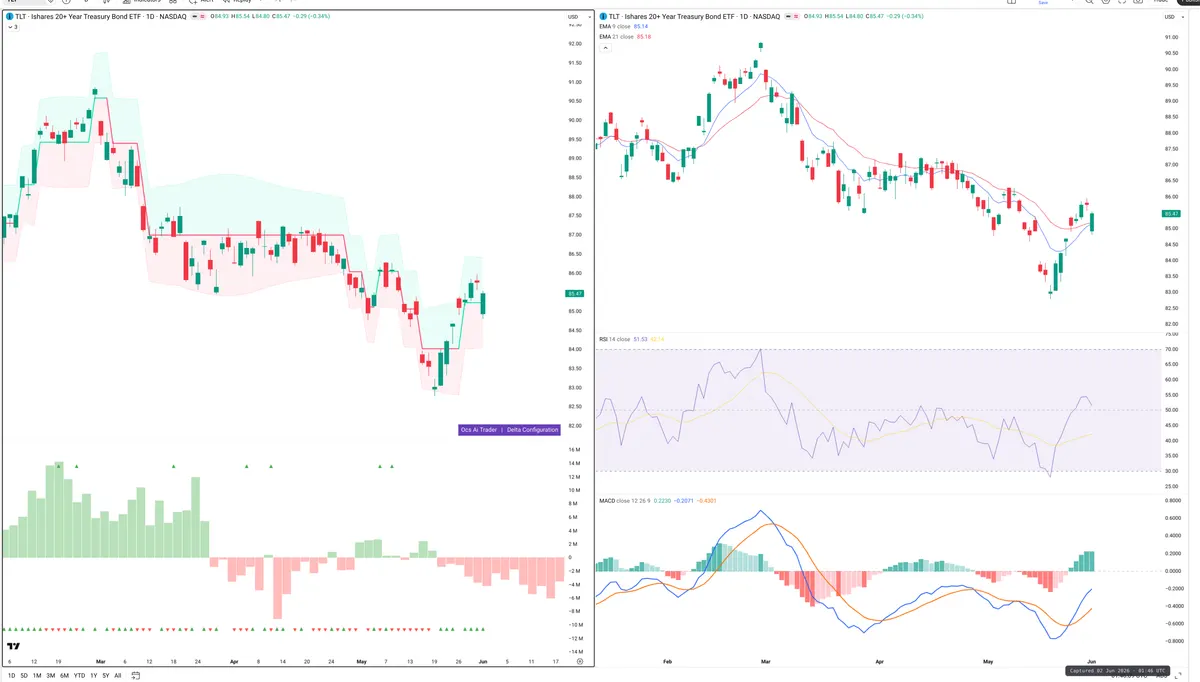This screenshot has height=682, width=1200.
Task: Set time range to 1M
Action: [x=37, y=675]
